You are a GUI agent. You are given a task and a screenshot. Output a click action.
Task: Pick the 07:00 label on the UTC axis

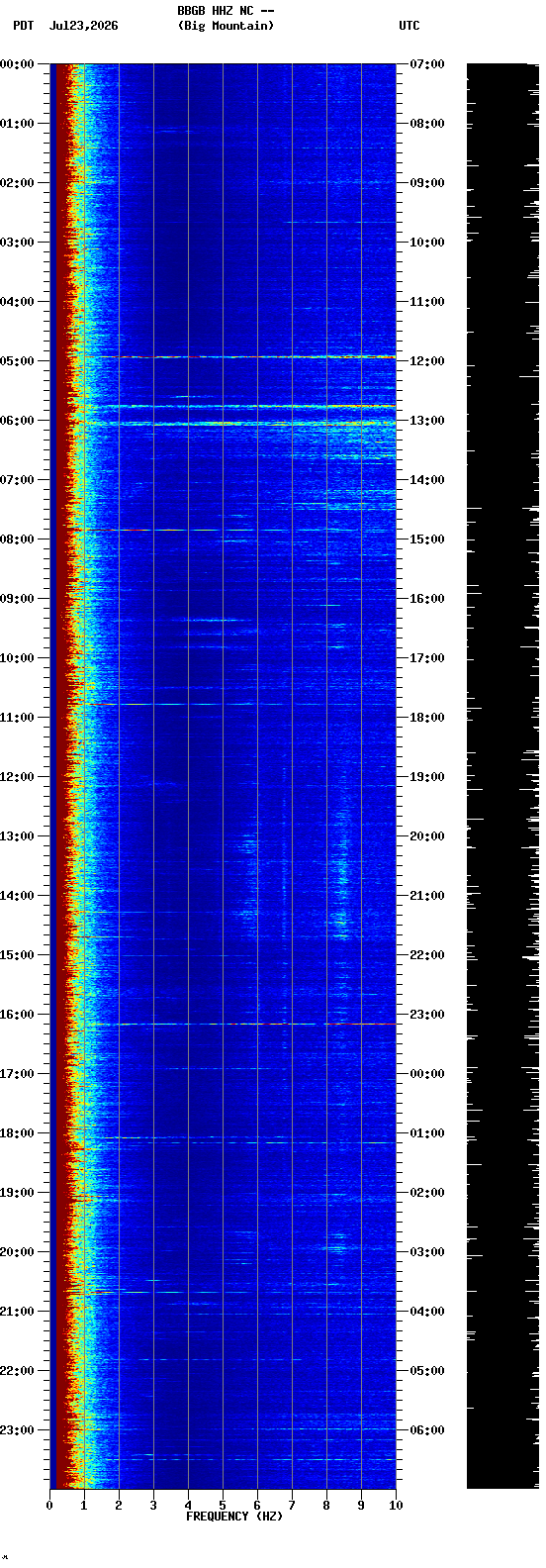pyautogui.click(x=427, y=64)
